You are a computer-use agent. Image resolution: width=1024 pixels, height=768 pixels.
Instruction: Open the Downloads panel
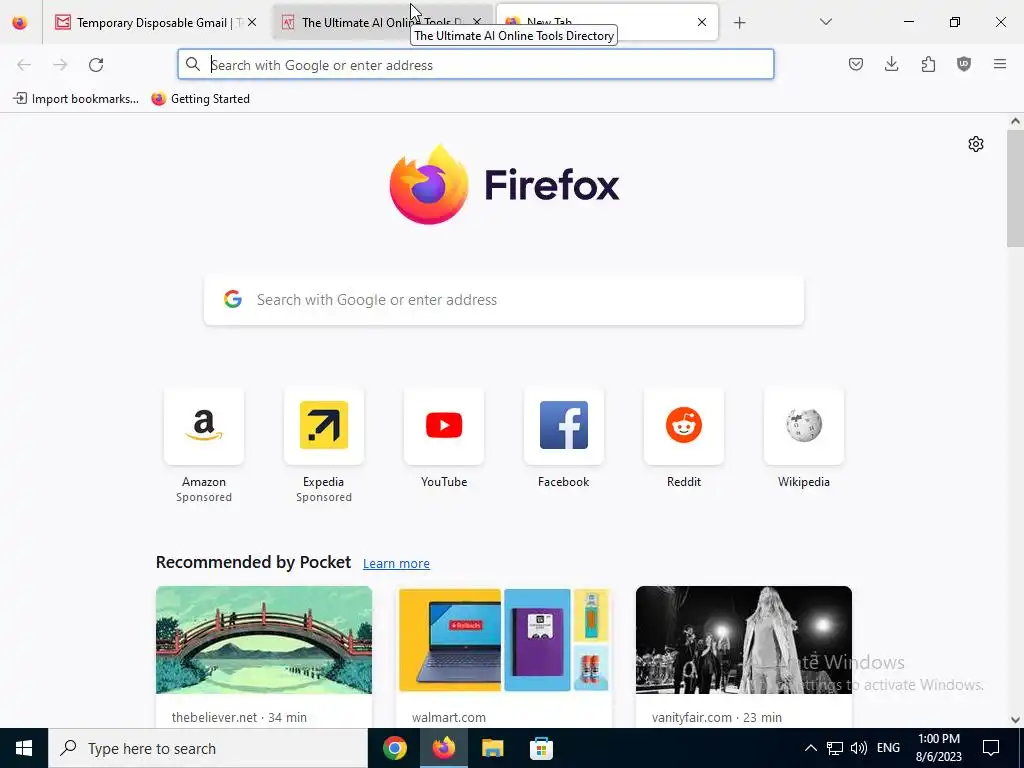[x=891, y=64]
